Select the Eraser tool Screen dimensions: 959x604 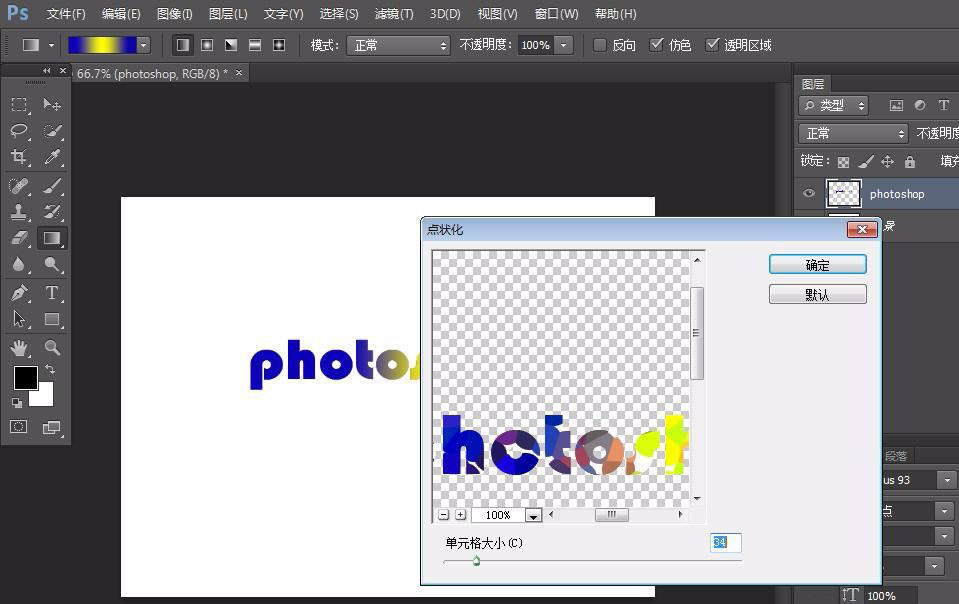point(19,238)
